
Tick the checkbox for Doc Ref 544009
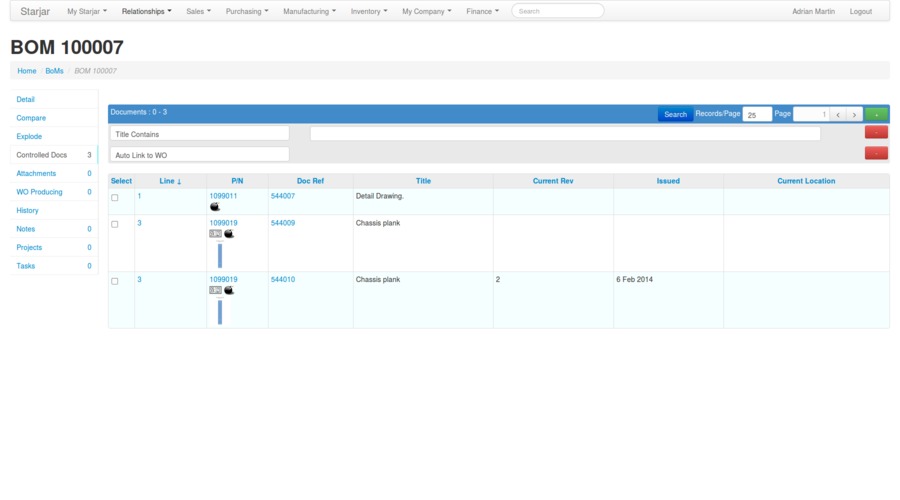click(x=115, y=225)
